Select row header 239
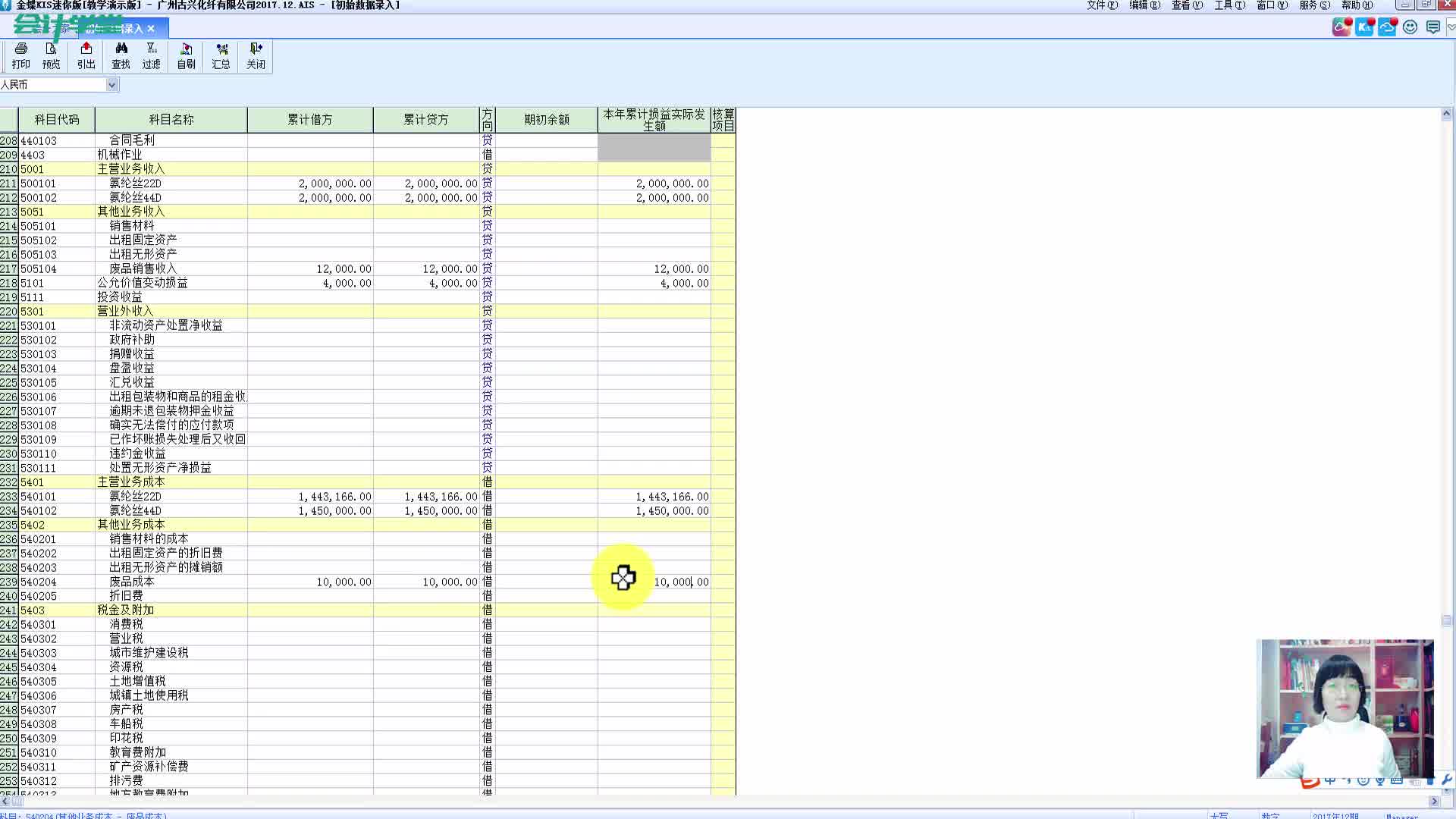The height and width of the screenshot is (819, 1456). point(9,582)
